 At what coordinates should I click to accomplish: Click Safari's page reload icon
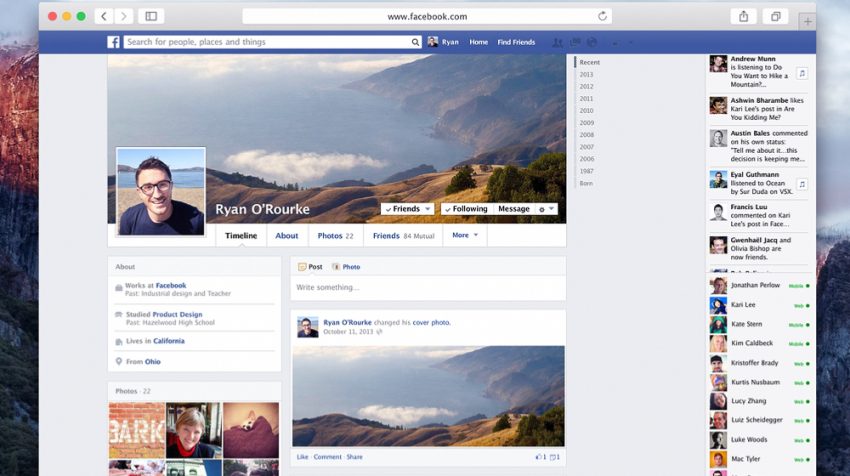pos(602,16)
